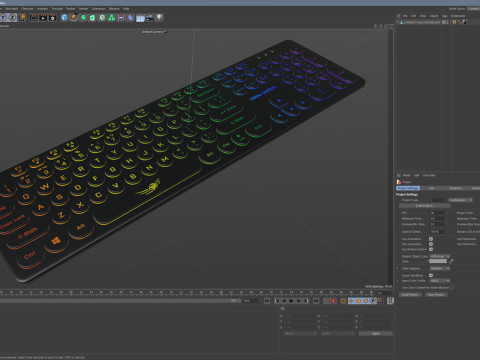Screen dimensions: 480x360
Task: Add a Cube primitive object
Action: 64,17
